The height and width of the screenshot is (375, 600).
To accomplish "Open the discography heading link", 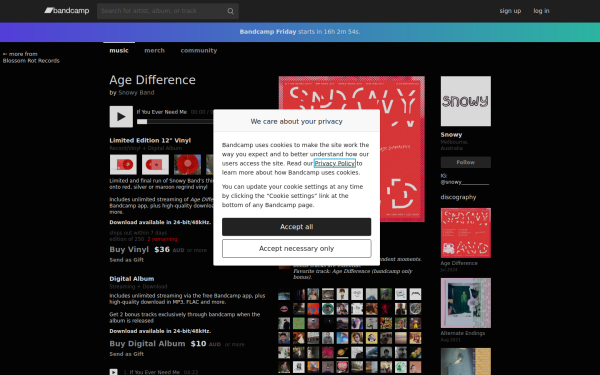I will click(458, 197).
